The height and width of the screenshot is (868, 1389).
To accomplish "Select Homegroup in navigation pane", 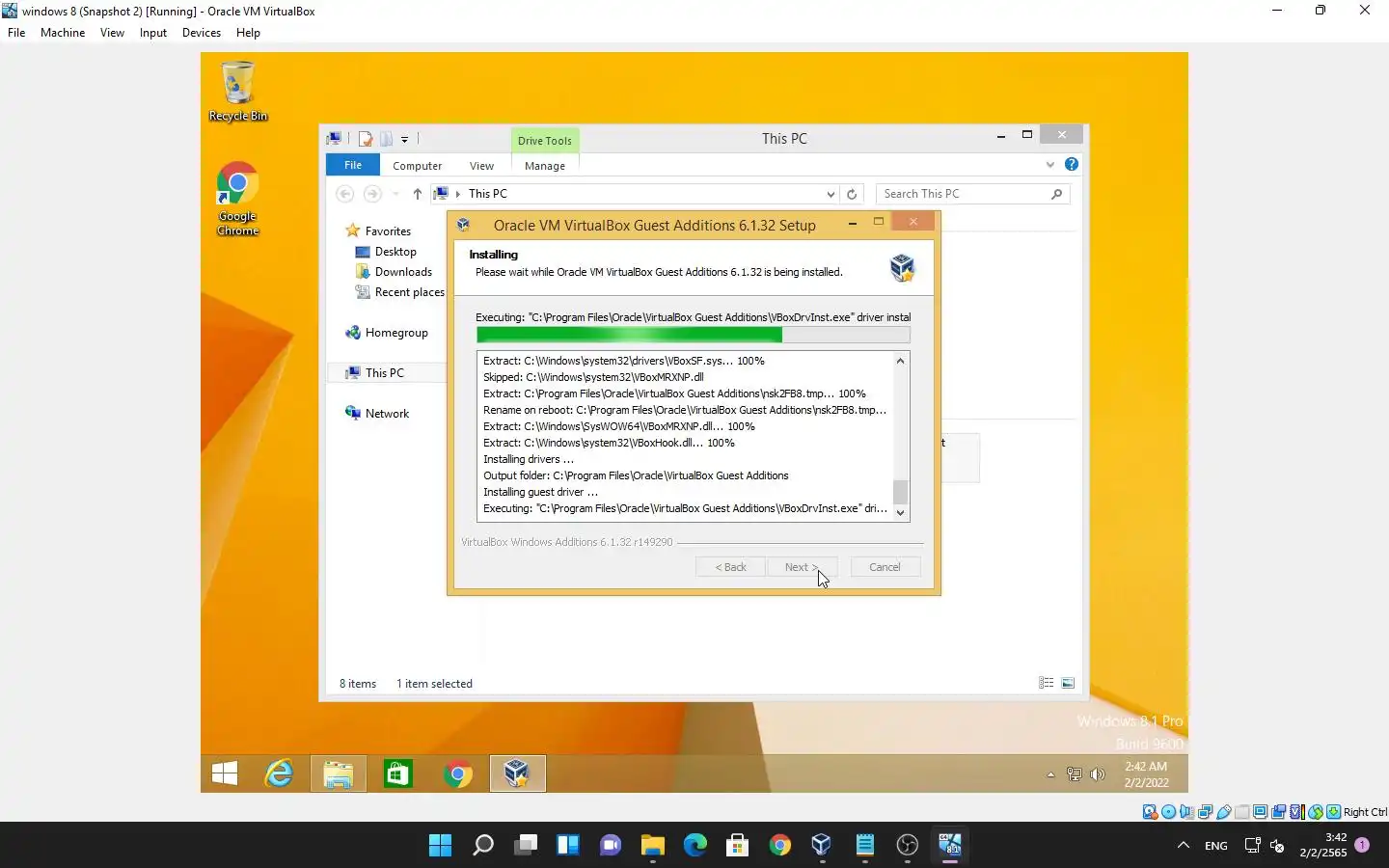I will click(x=395, y=333).
